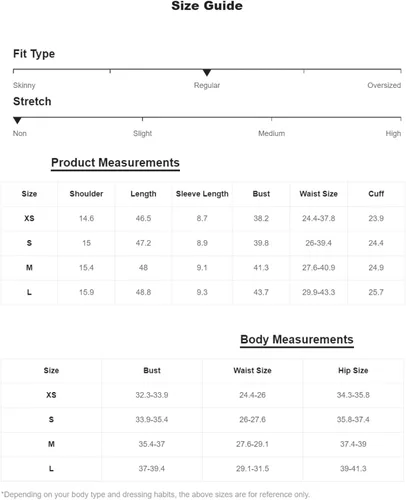Click the Stretch triangle marker at Non
406x500 pixels.
(x=17, y=120)
